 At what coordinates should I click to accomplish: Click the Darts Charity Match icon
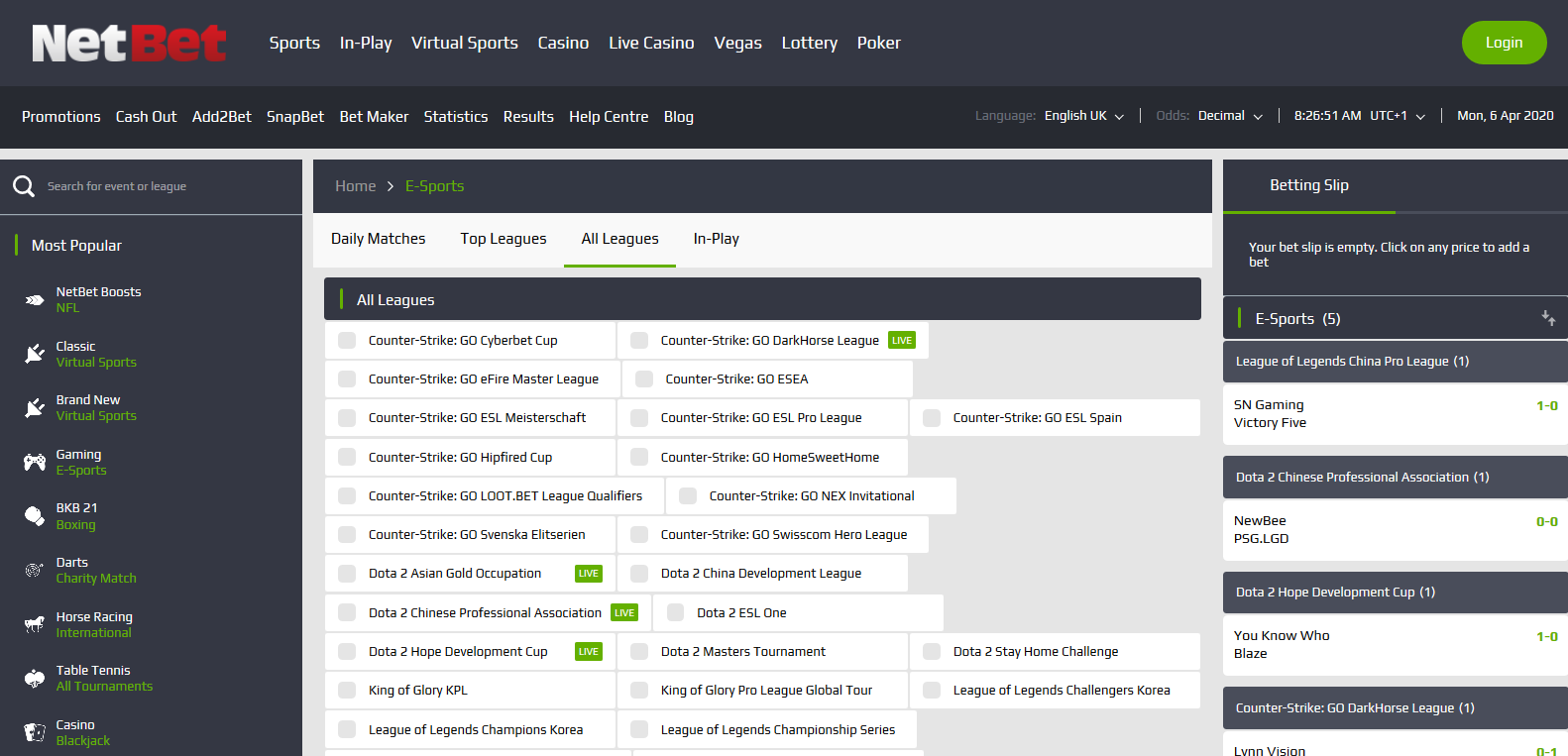(35, 570)
